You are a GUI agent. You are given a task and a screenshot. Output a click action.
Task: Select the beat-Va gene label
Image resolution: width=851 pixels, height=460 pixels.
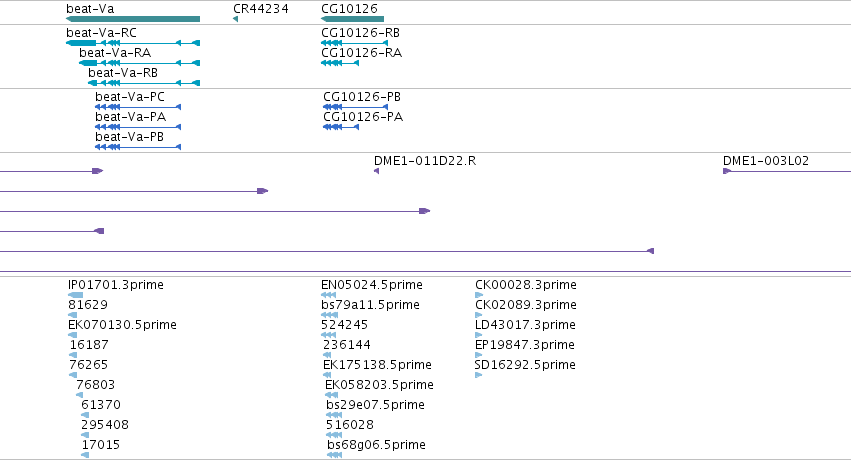[x=90, y=9]
